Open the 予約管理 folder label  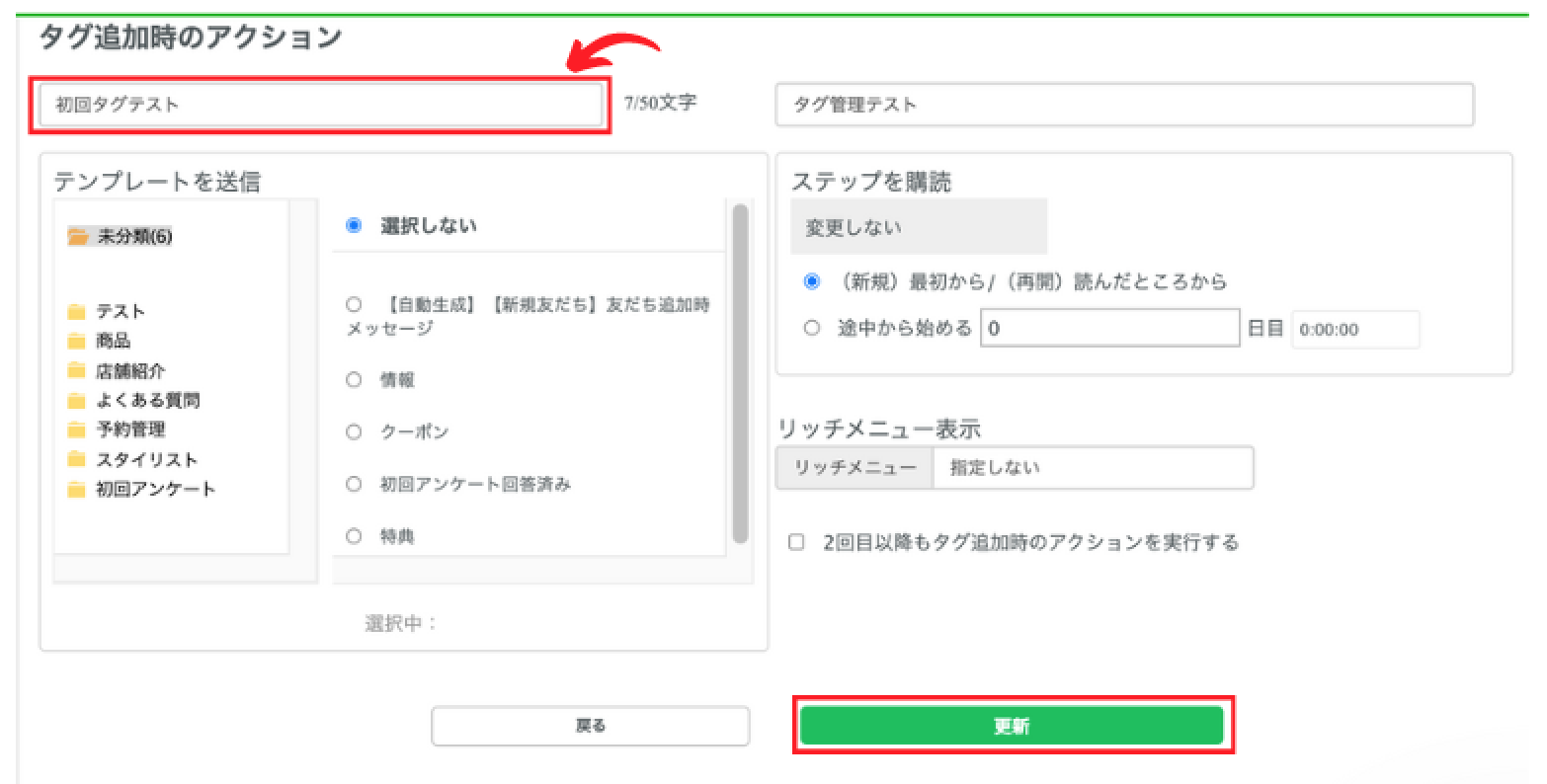[130, 431]
